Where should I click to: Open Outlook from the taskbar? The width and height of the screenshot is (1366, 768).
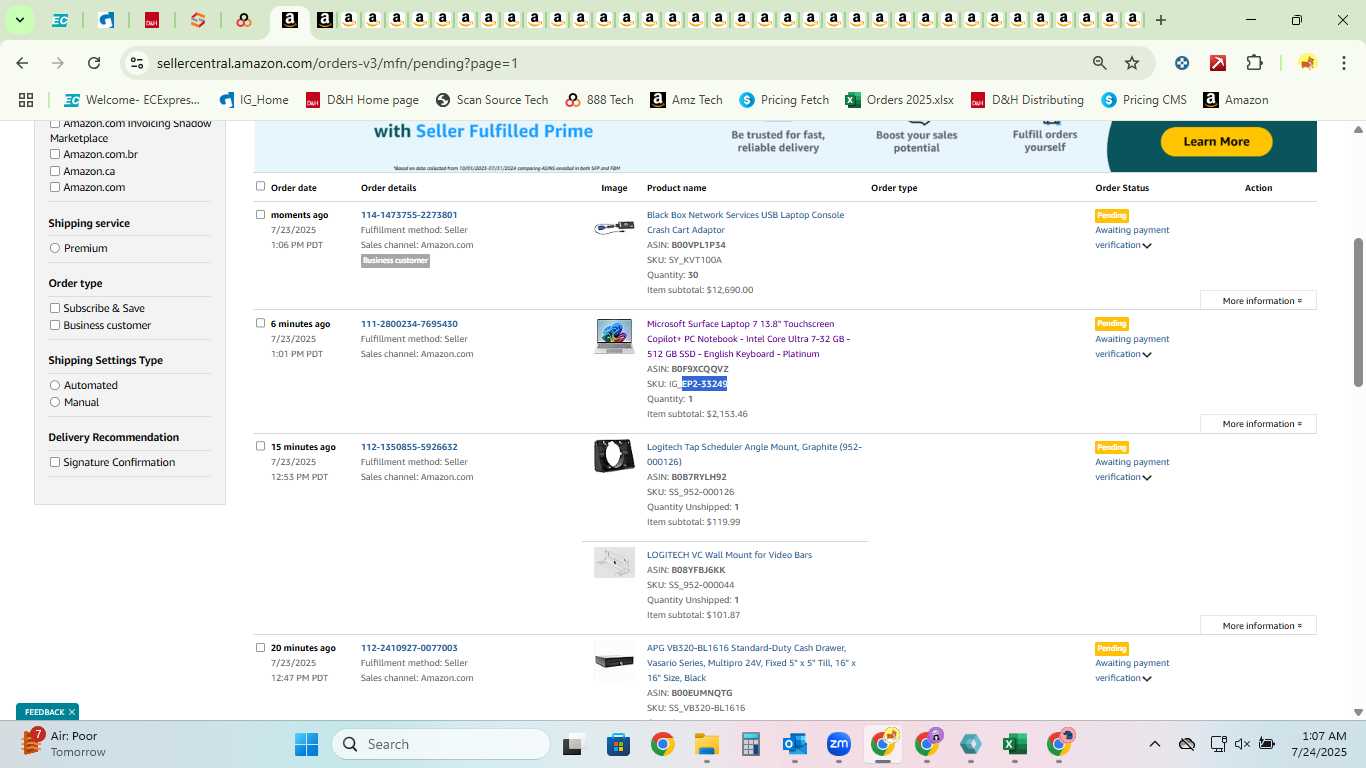794,744
